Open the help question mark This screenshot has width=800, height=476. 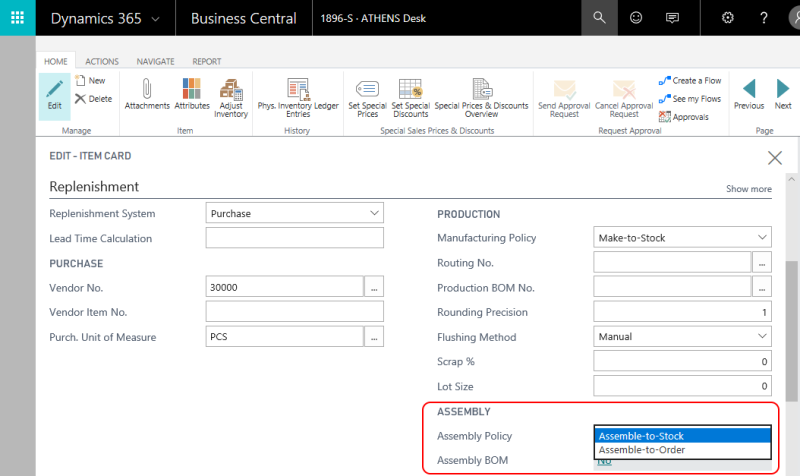click(764, 18)
